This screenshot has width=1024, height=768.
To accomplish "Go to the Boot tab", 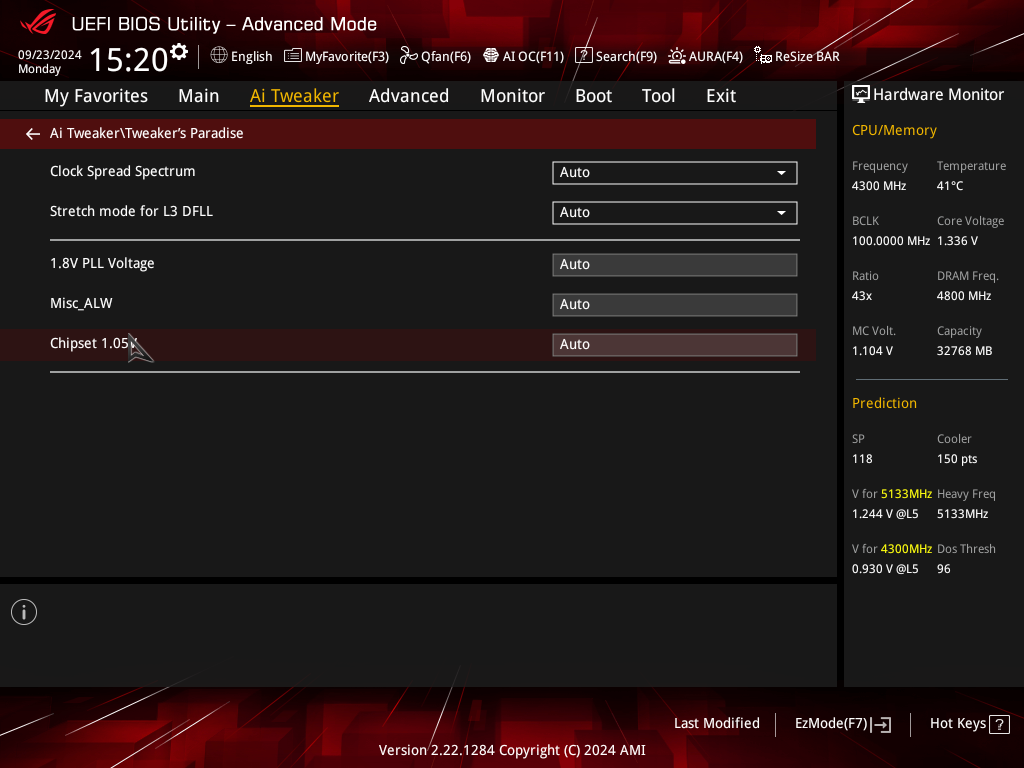I will [x=593, y=96].
